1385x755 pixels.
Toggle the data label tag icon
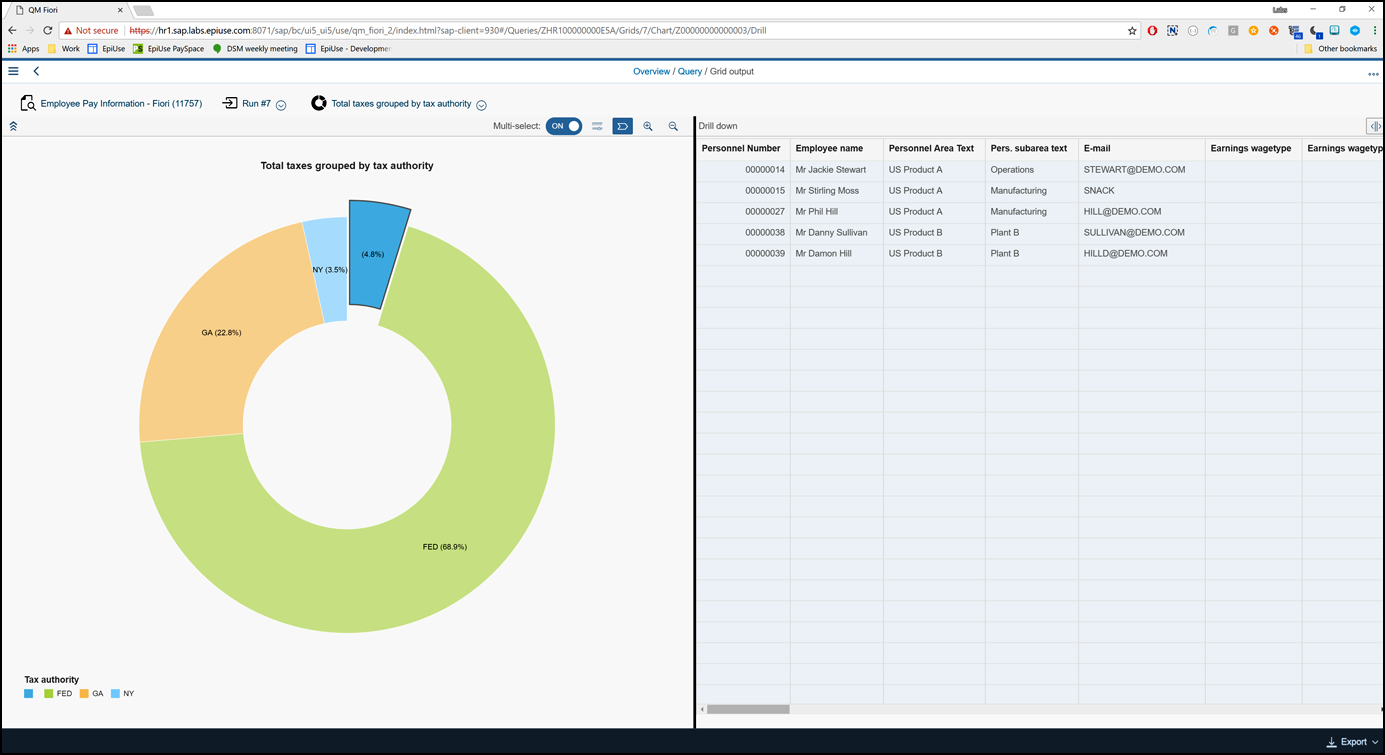click(622, 126)
